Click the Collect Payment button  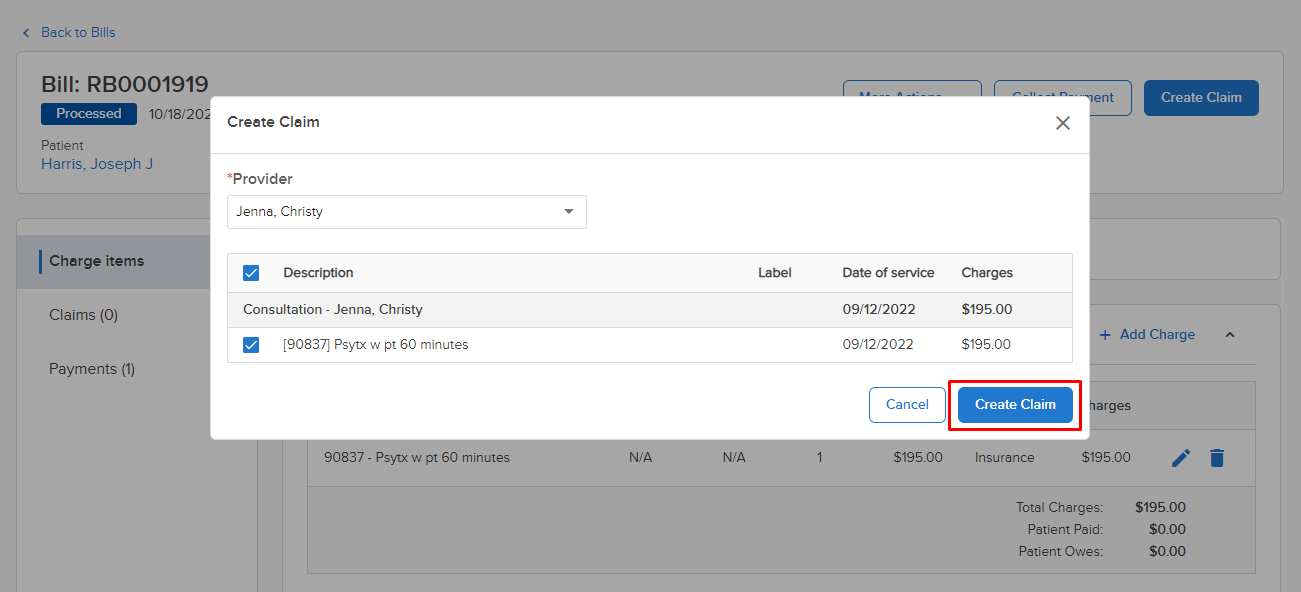pyautogui.click(x=1063, y=97)
